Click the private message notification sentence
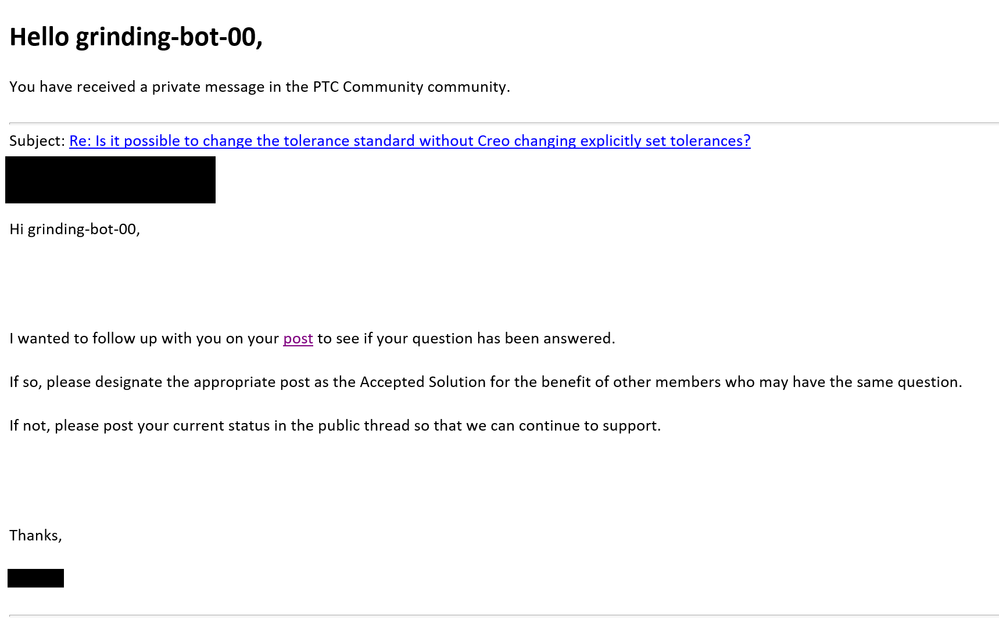Viewport: 999px width, 627px height. pos(259,87)
